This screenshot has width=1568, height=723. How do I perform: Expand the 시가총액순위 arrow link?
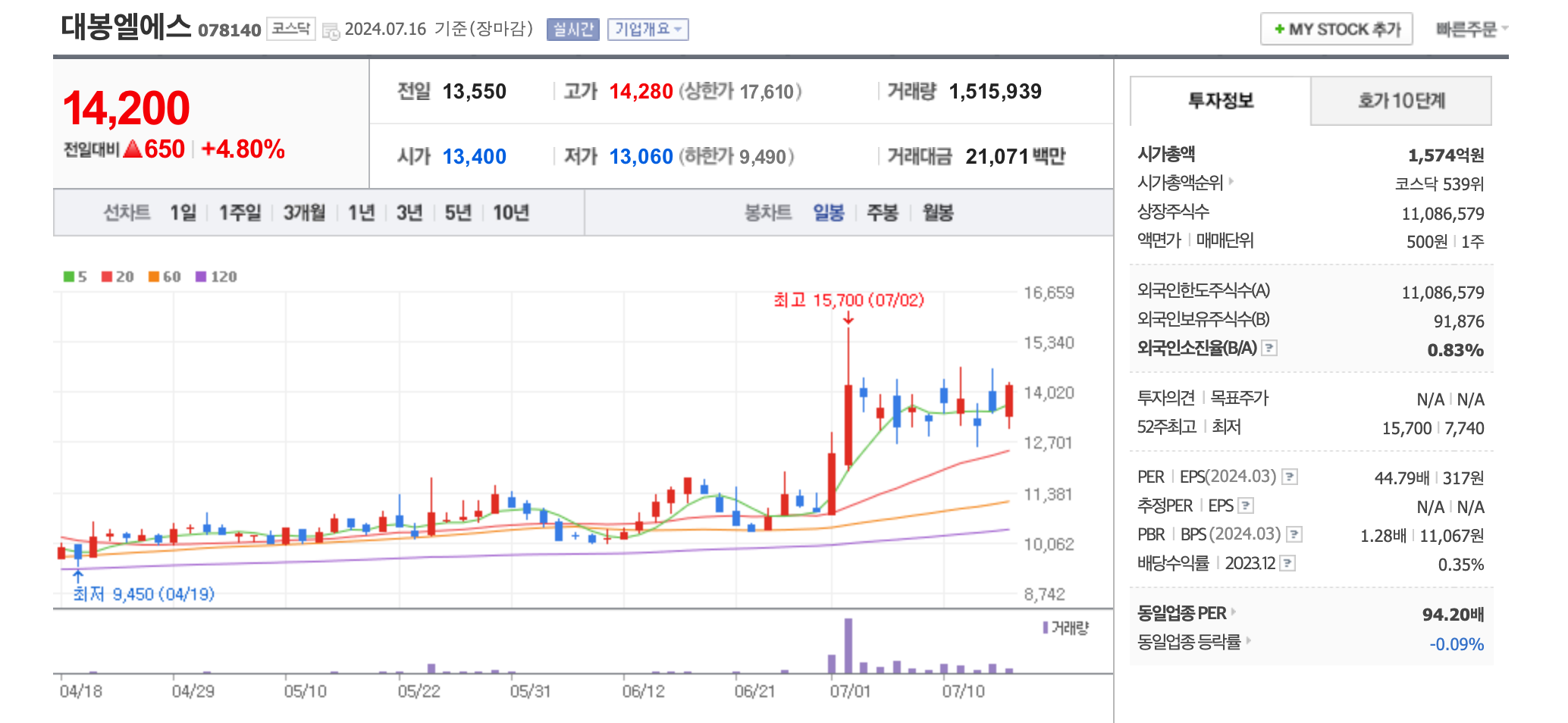tap(1231, 182)
